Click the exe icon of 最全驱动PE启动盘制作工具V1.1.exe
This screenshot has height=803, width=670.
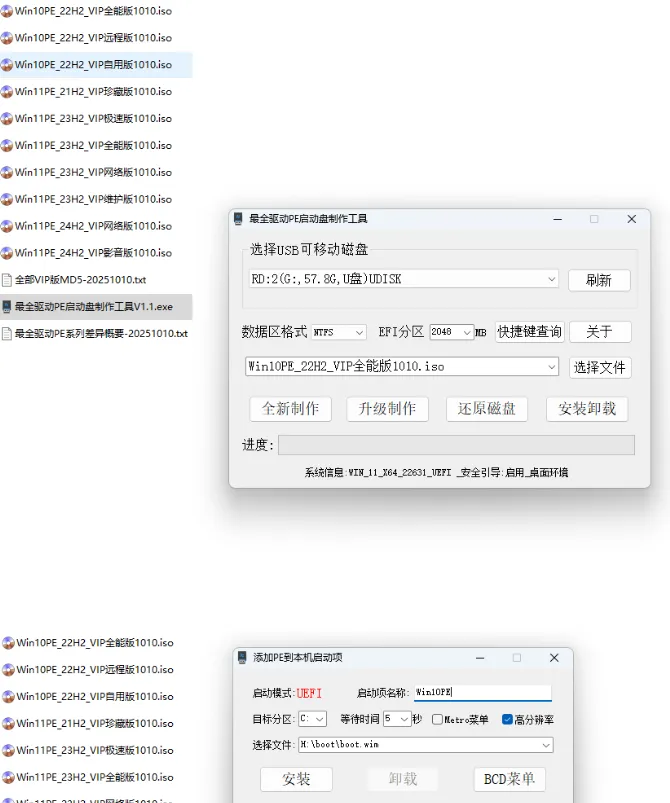point(7,307)
